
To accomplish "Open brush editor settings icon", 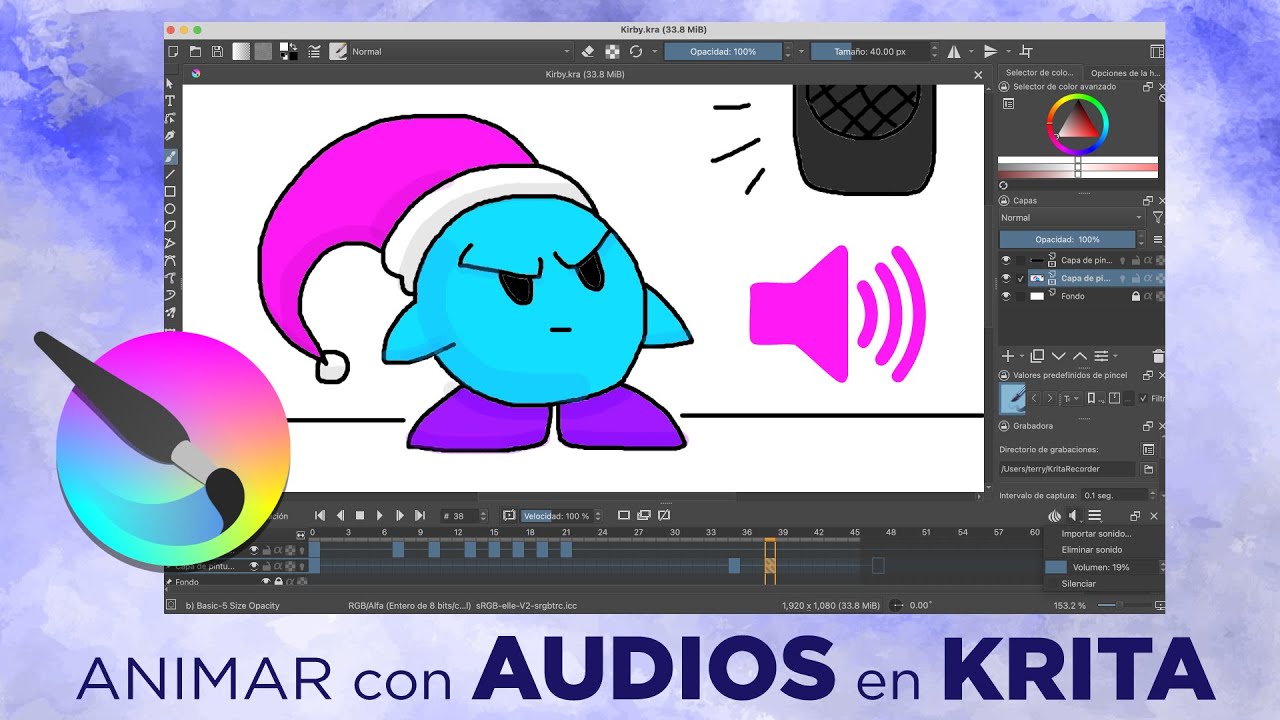I will pyautogui.click(x=315, y=51).
